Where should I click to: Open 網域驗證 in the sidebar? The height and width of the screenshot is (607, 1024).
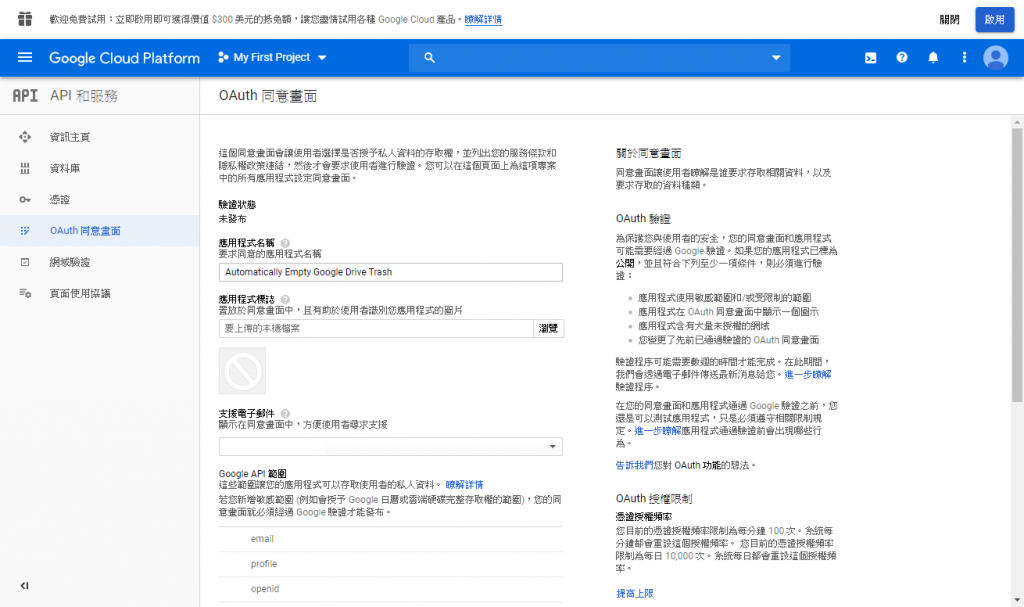(70, 262)
